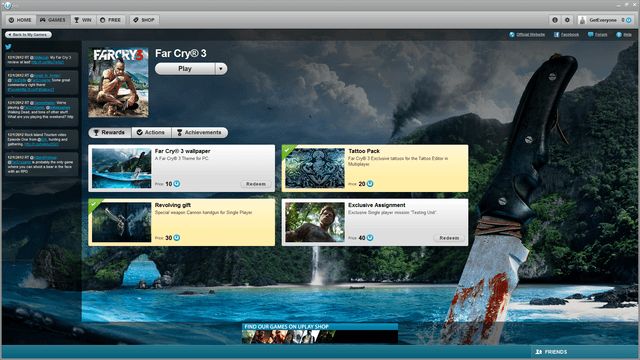Open the Find Our Games on Uplay Shop banner

click(320, 333)
